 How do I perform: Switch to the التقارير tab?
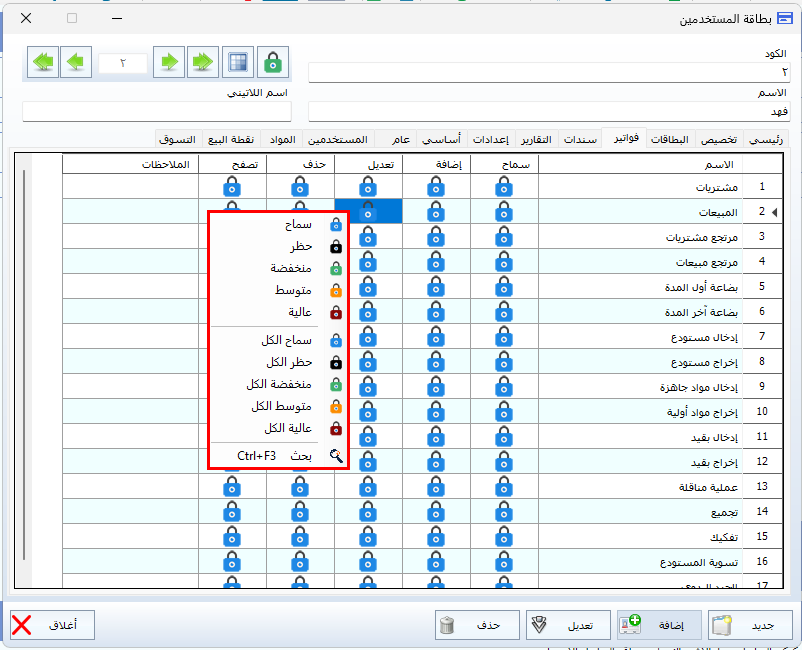click(x=539, y=139)
